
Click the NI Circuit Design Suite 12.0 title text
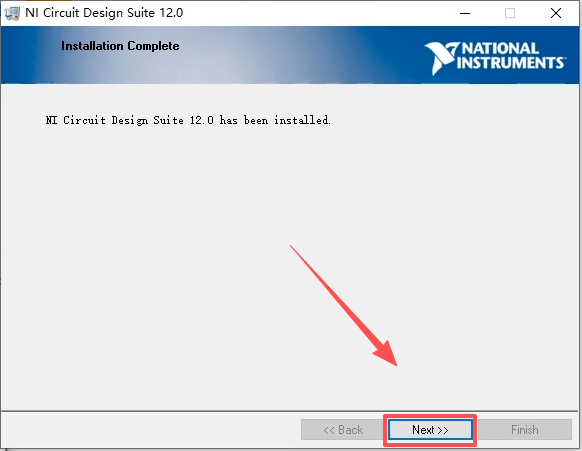[x=104, y=13]
